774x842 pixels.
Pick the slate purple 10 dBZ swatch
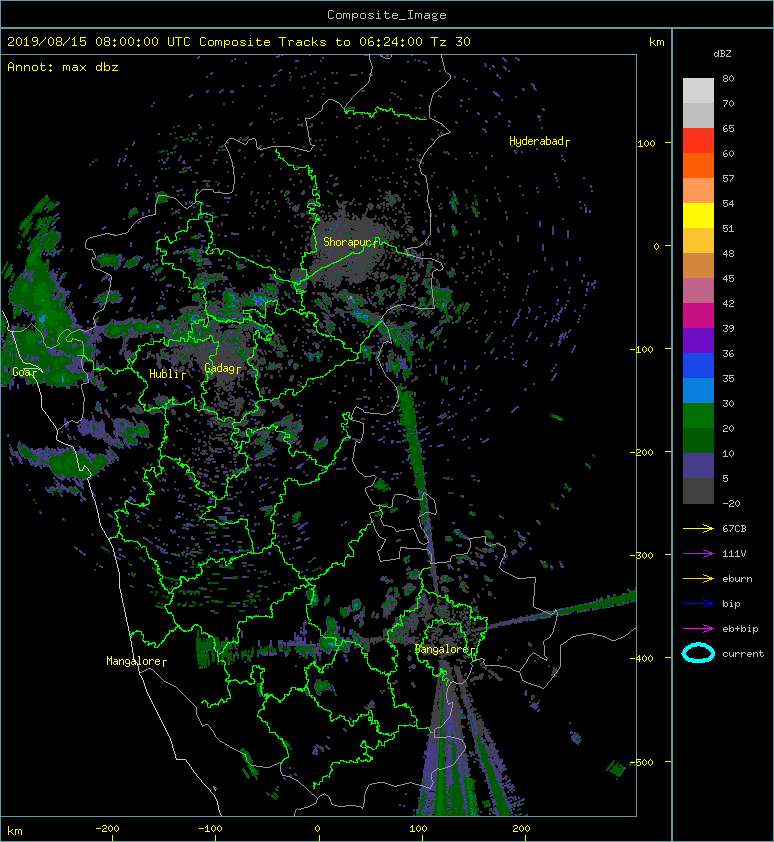pos(698,466)
